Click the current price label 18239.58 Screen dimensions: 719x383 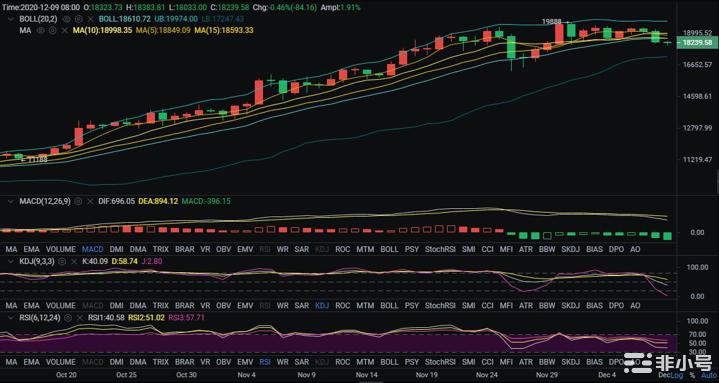tap(697, 42)
